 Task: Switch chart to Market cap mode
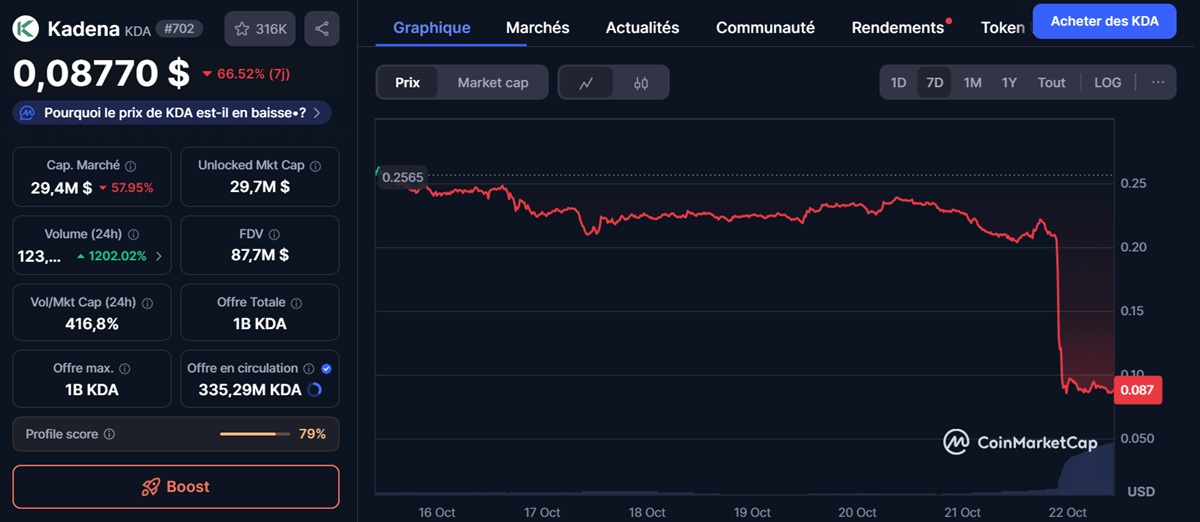pos(492,83)
